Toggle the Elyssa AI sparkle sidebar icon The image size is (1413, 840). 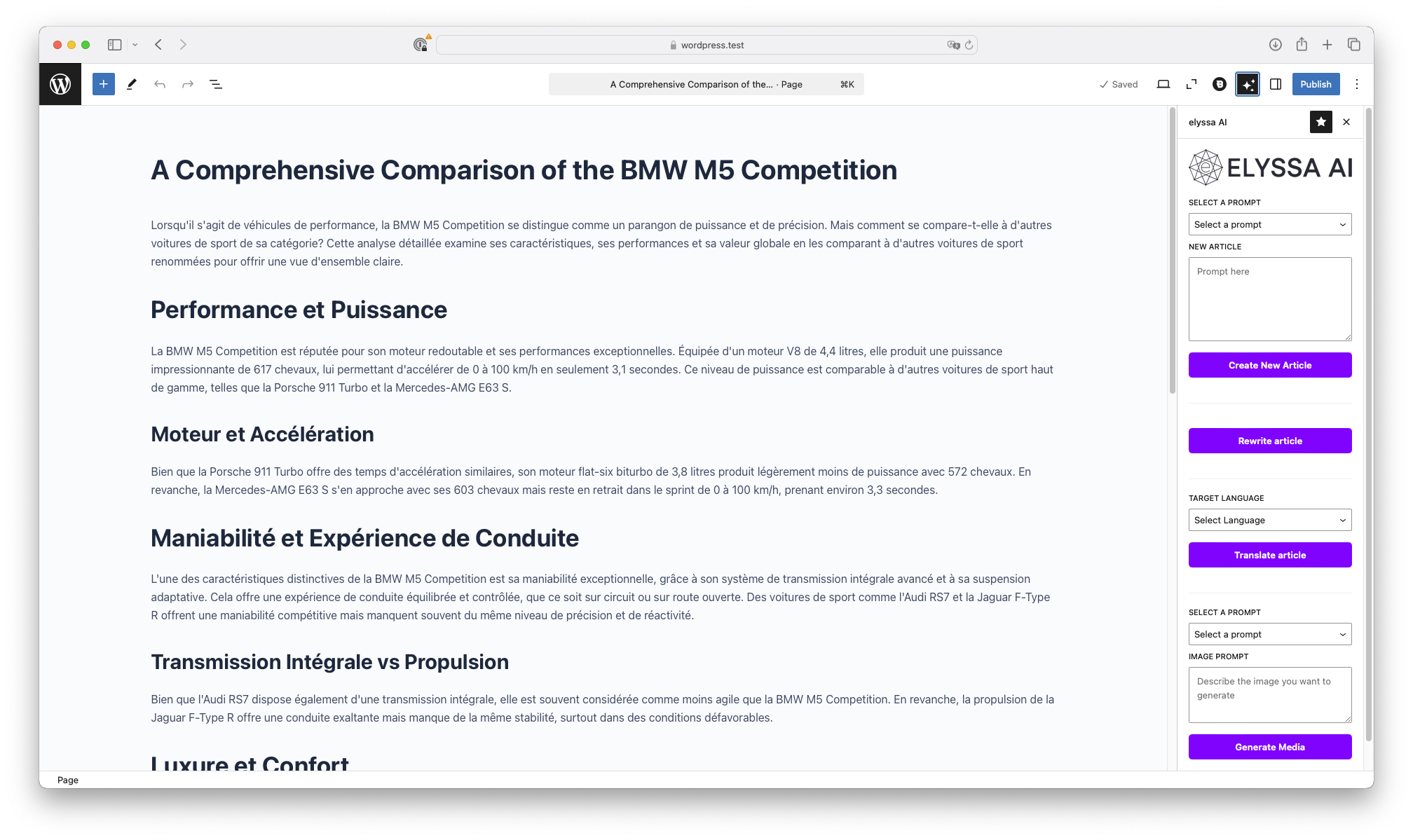pyautogui.click(x=1248, y=84)
